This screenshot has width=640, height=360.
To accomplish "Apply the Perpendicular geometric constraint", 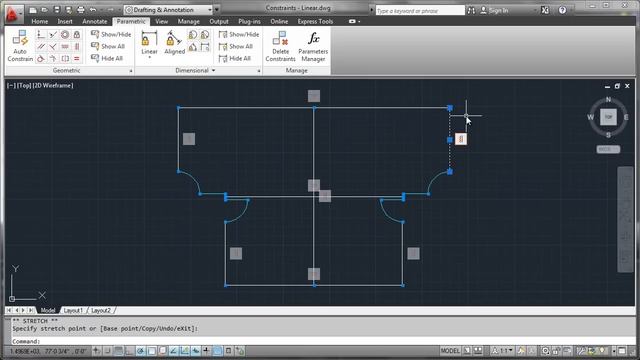I will pyautogui.click(x=53, y=47).
